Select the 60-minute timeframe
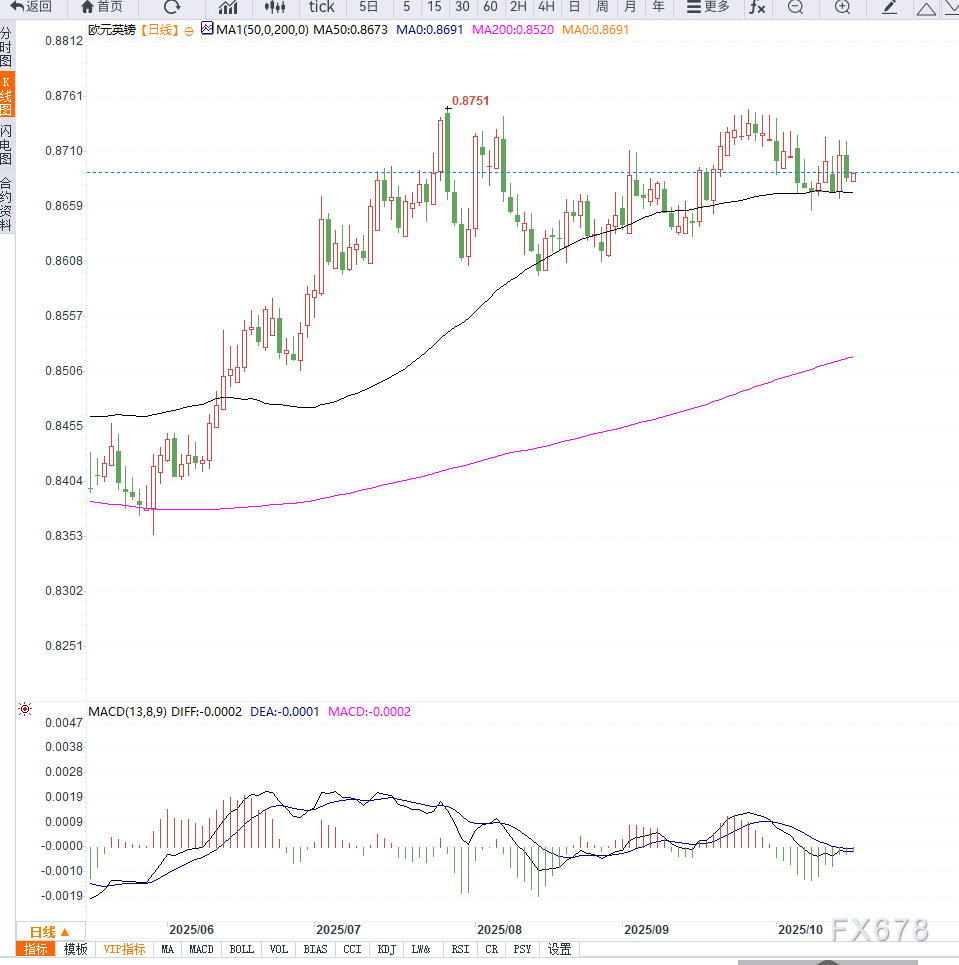This screenshot has height=965, width=959. click(x=490, y=7)
